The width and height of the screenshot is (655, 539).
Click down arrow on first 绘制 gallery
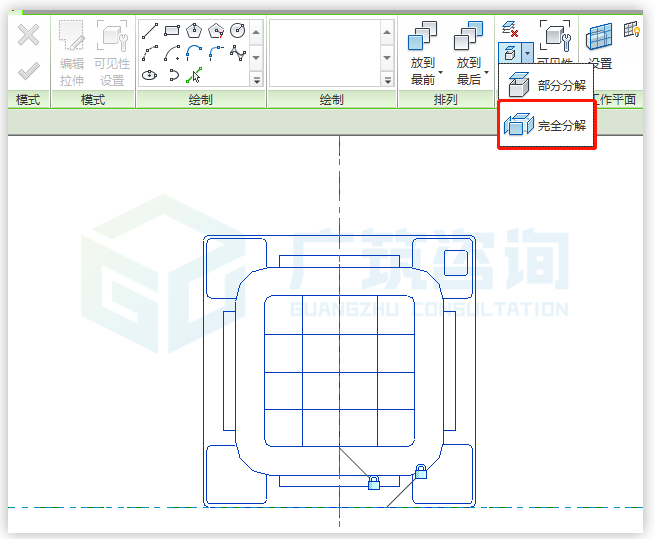(x=256, y=57)
